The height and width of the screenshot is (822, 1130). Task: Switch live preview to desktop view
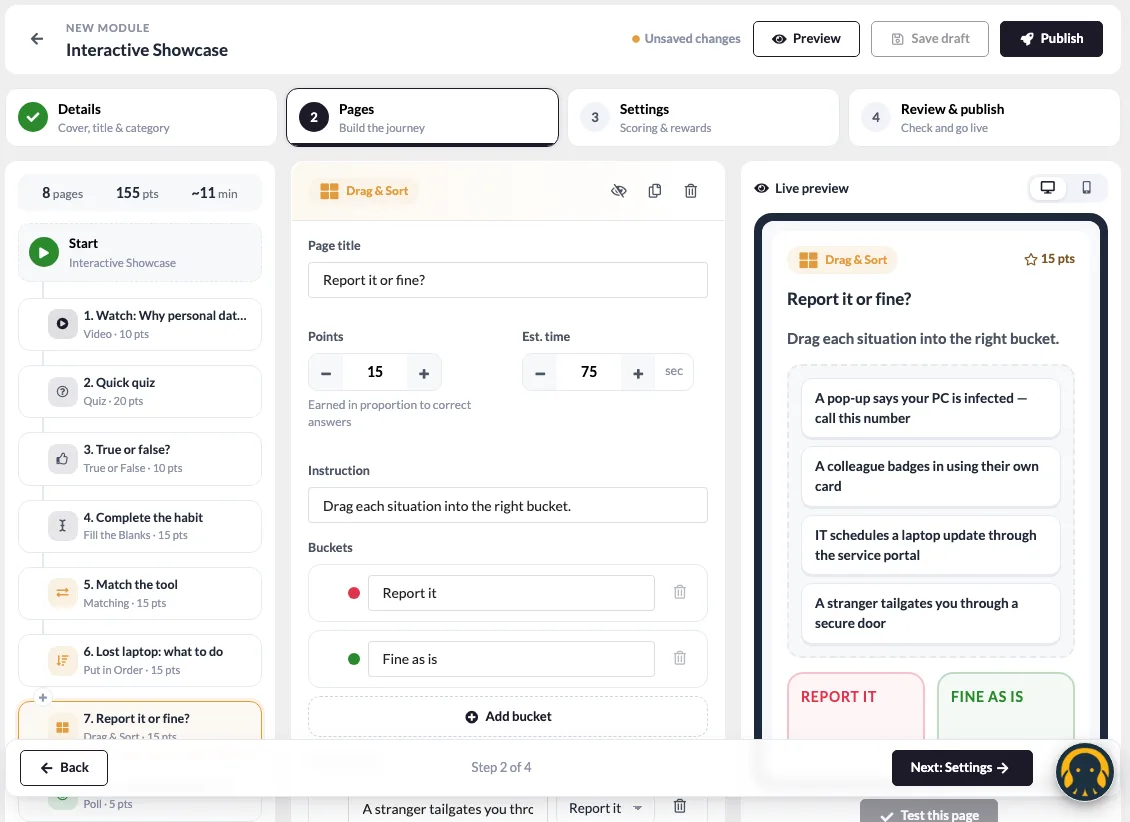[1048, 188]
